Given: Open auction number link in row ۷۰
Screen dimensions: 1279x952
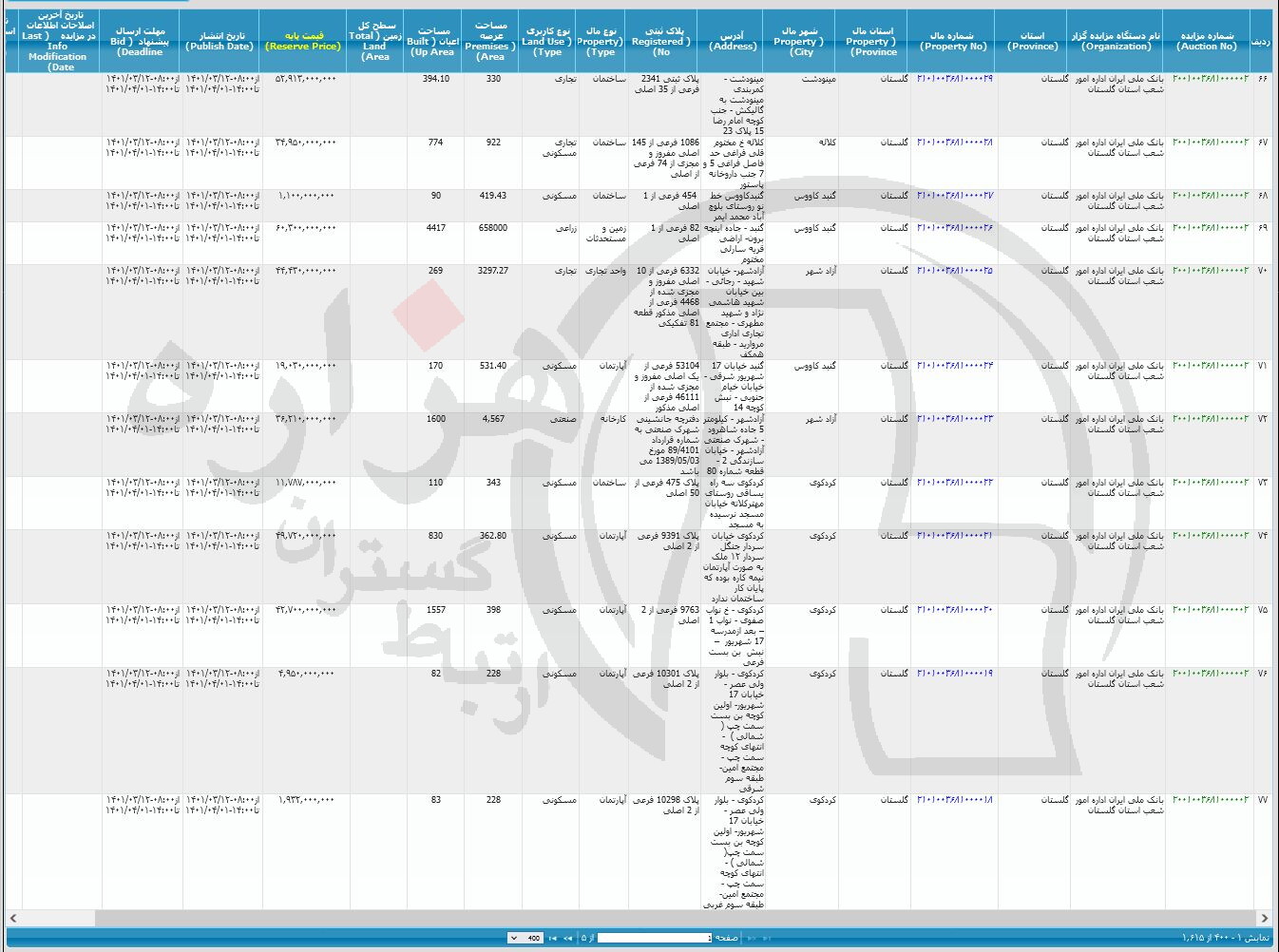Looking at the screenshot, I should click(1210, 271).
